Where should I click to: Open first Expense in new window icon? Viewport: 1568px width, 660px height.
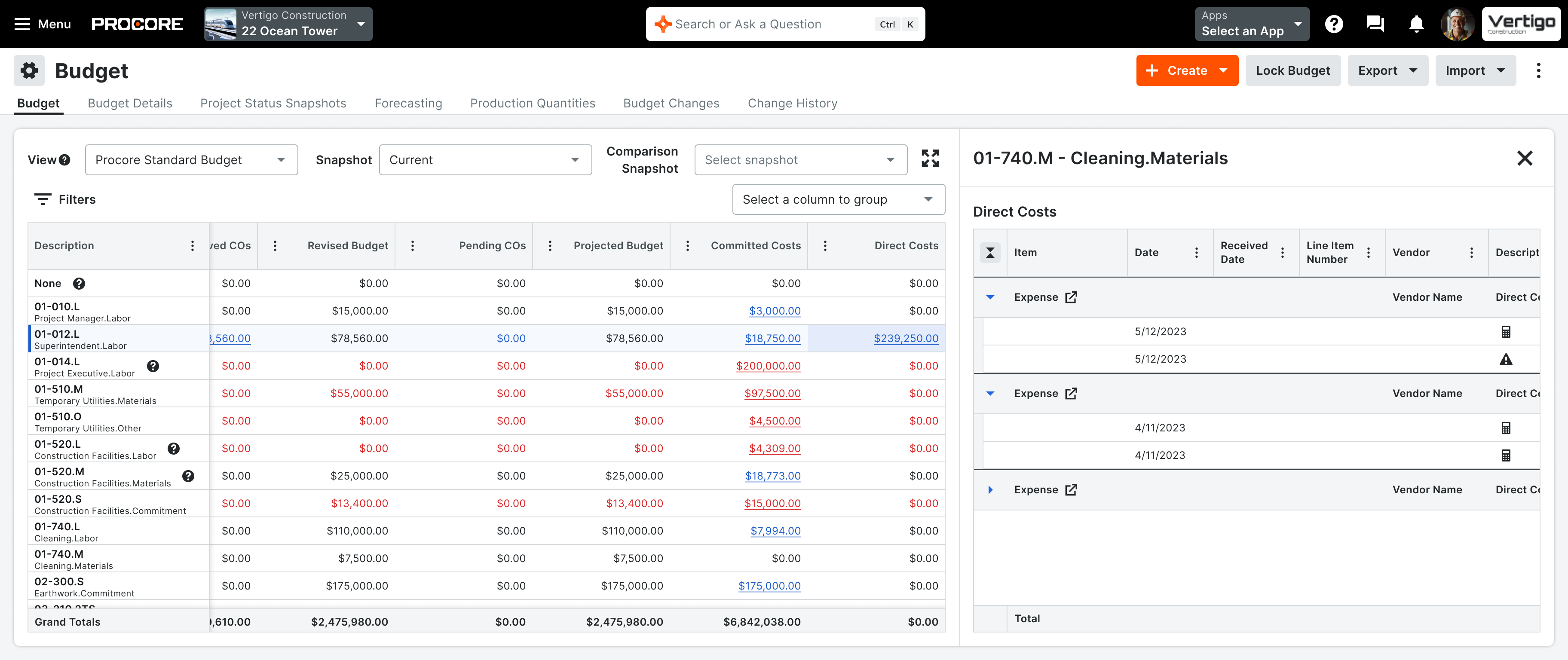point(1071,297)
